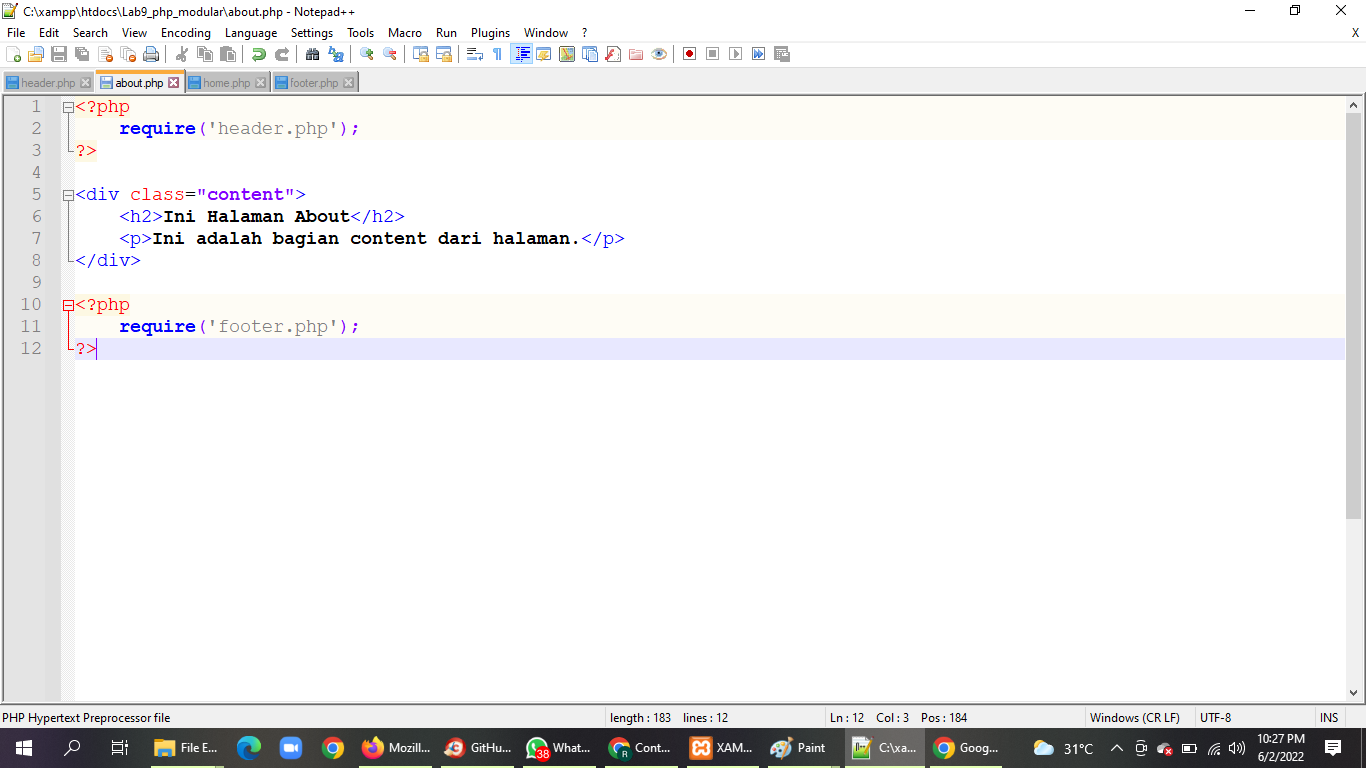Screen dimensions: 1366x768
Task: Close the current document with the Close toolbar icon
Action: (x=105, y=54)
